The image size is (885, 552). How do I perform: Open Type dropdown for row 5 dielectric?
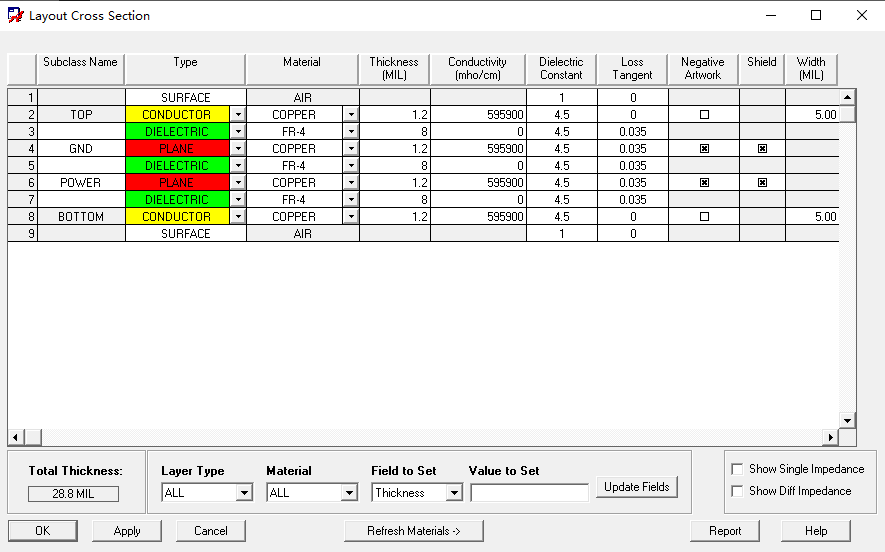[238, 165]
